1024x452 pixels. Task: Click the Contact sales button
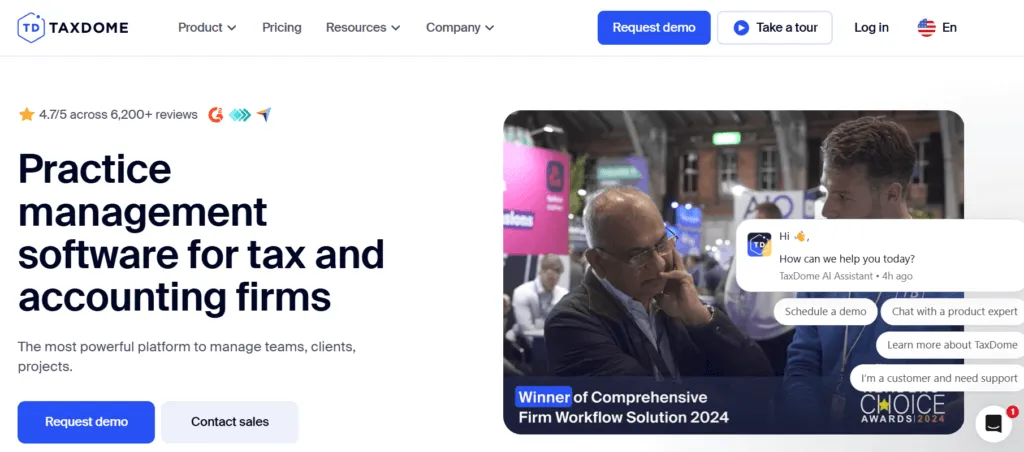(230, 422)
